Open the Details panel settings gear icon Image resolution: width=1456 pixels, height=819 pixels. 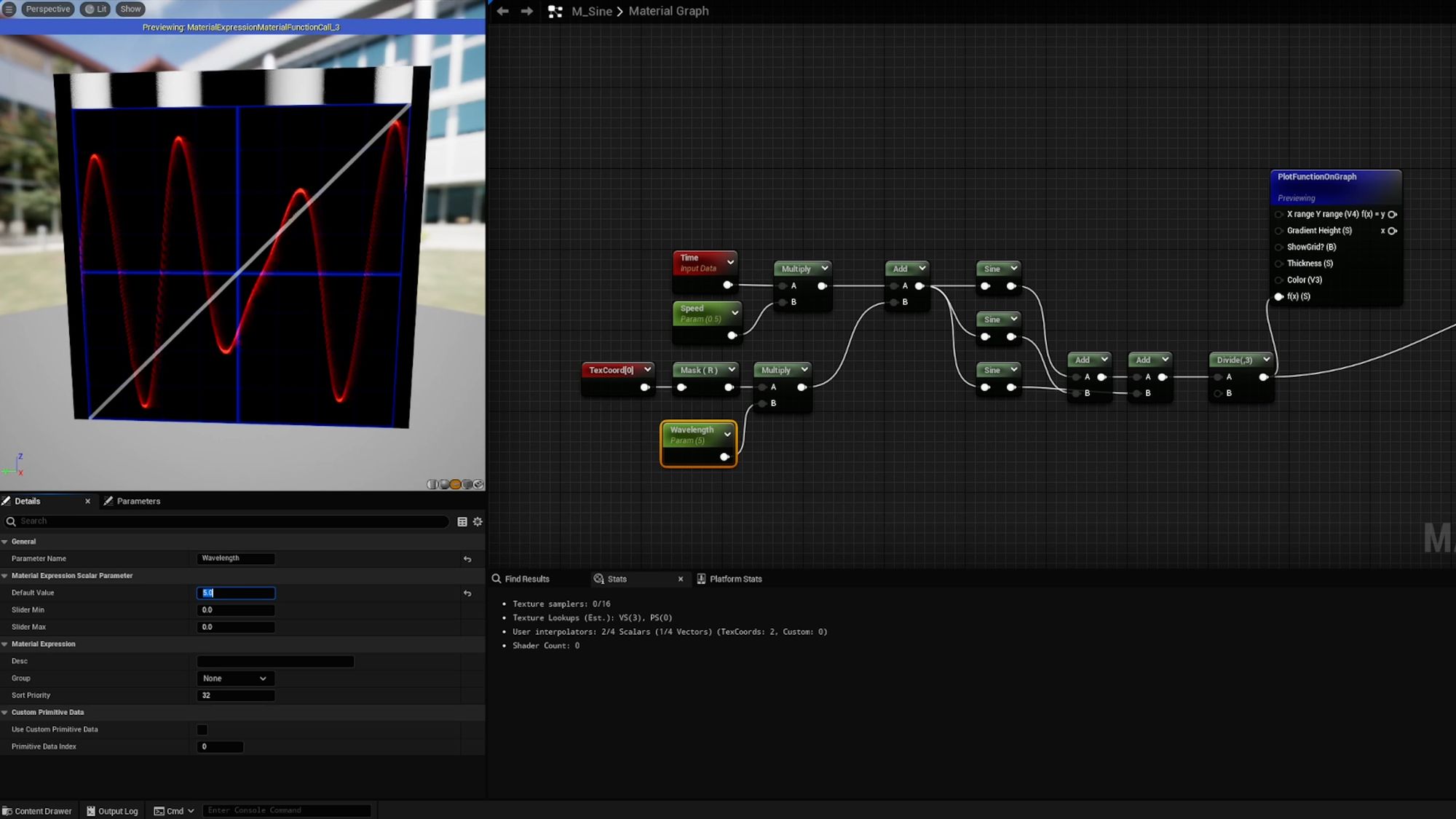(x=478, y=521)
